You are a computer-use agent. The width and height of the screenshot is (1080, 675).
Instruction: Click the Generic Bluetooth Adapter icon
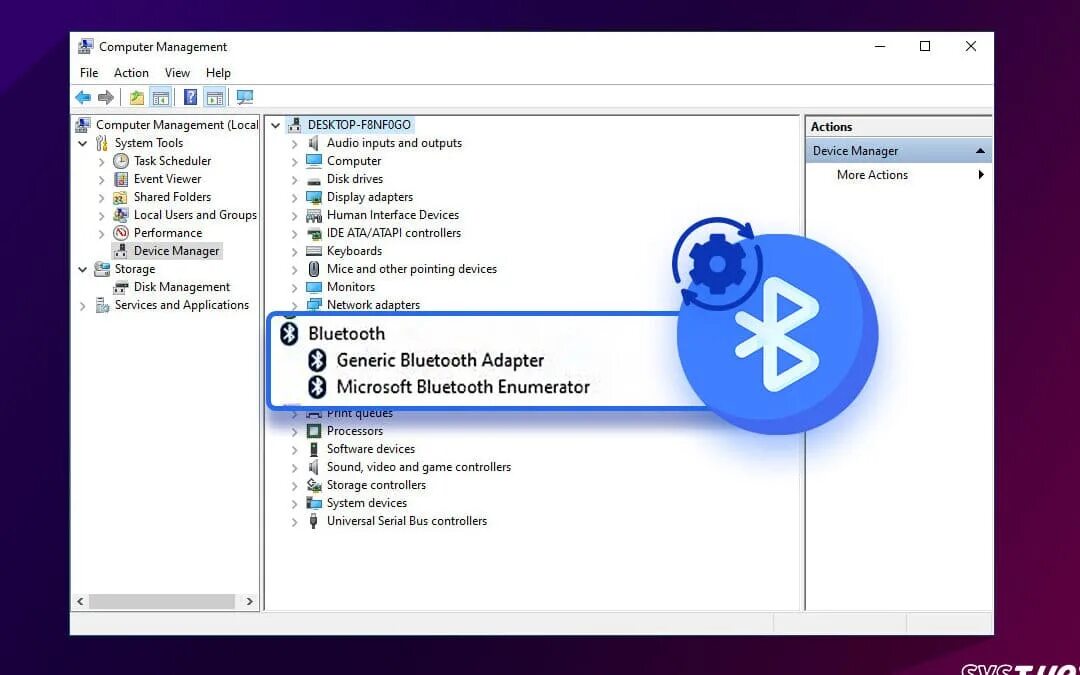[x=317, y=360]
